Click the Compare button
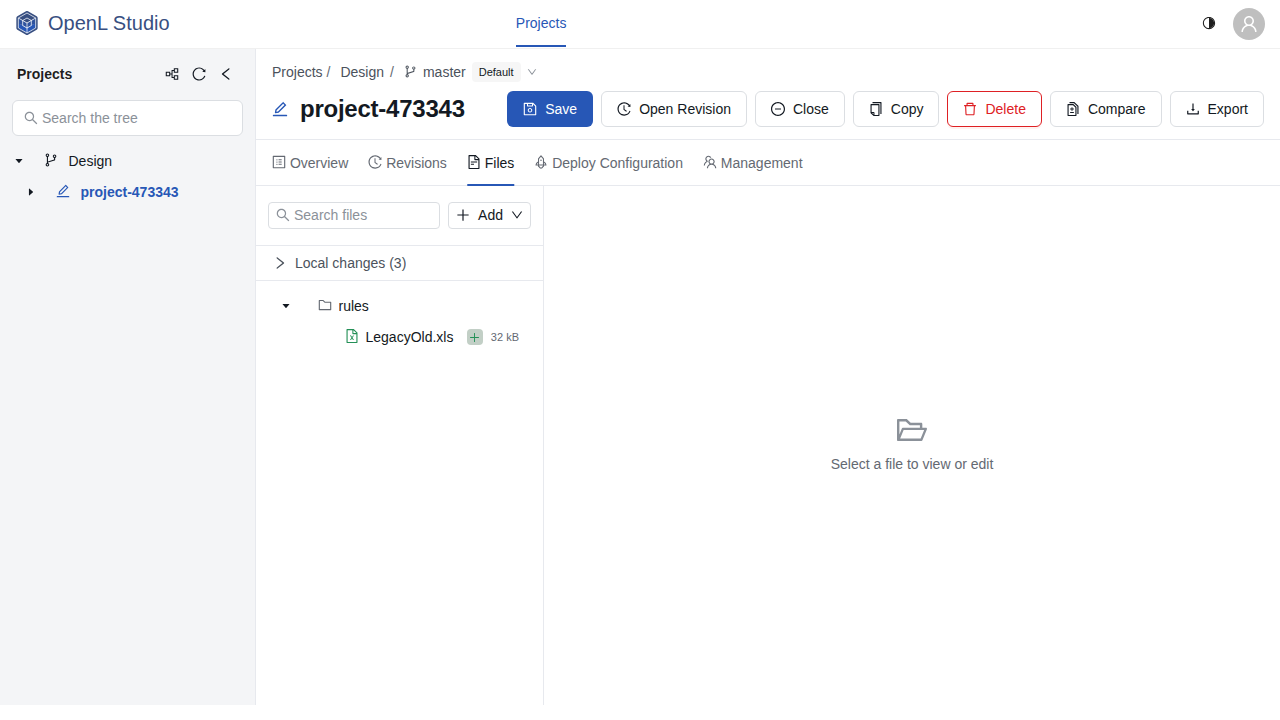 pyautogui.click(x=1106, y=109)
